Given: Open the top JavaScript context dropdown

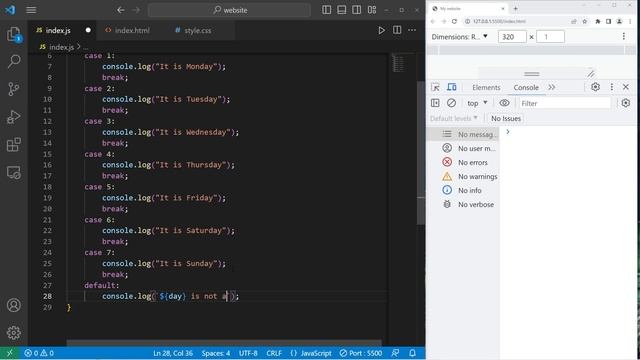Looking at the screenshot, I should tap(477, 103).
